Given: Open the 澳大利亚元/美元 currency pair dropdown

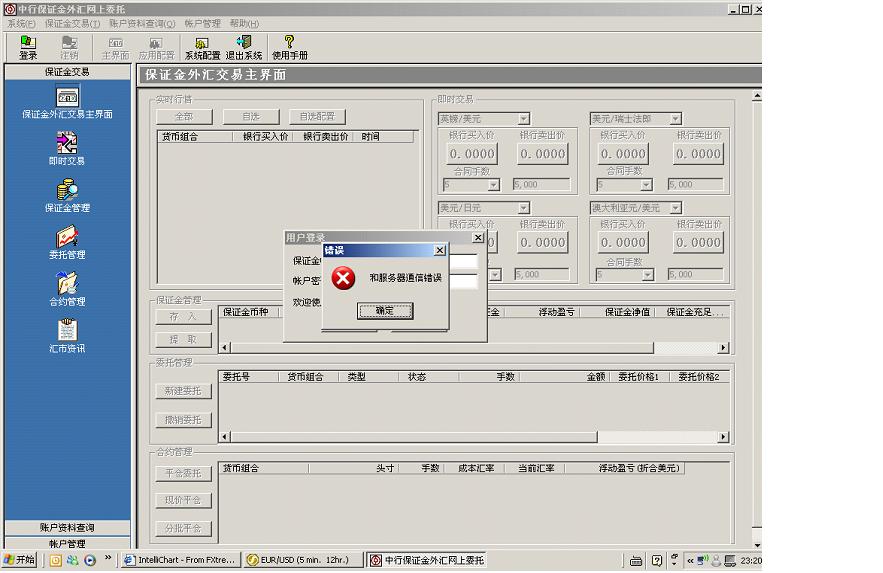Looking at the screenshot, I should [675, 208].
